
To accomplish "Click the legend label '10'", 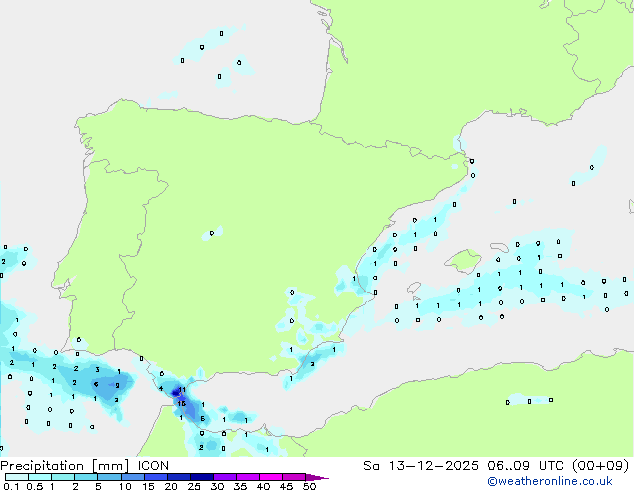I will click(125, 486).
